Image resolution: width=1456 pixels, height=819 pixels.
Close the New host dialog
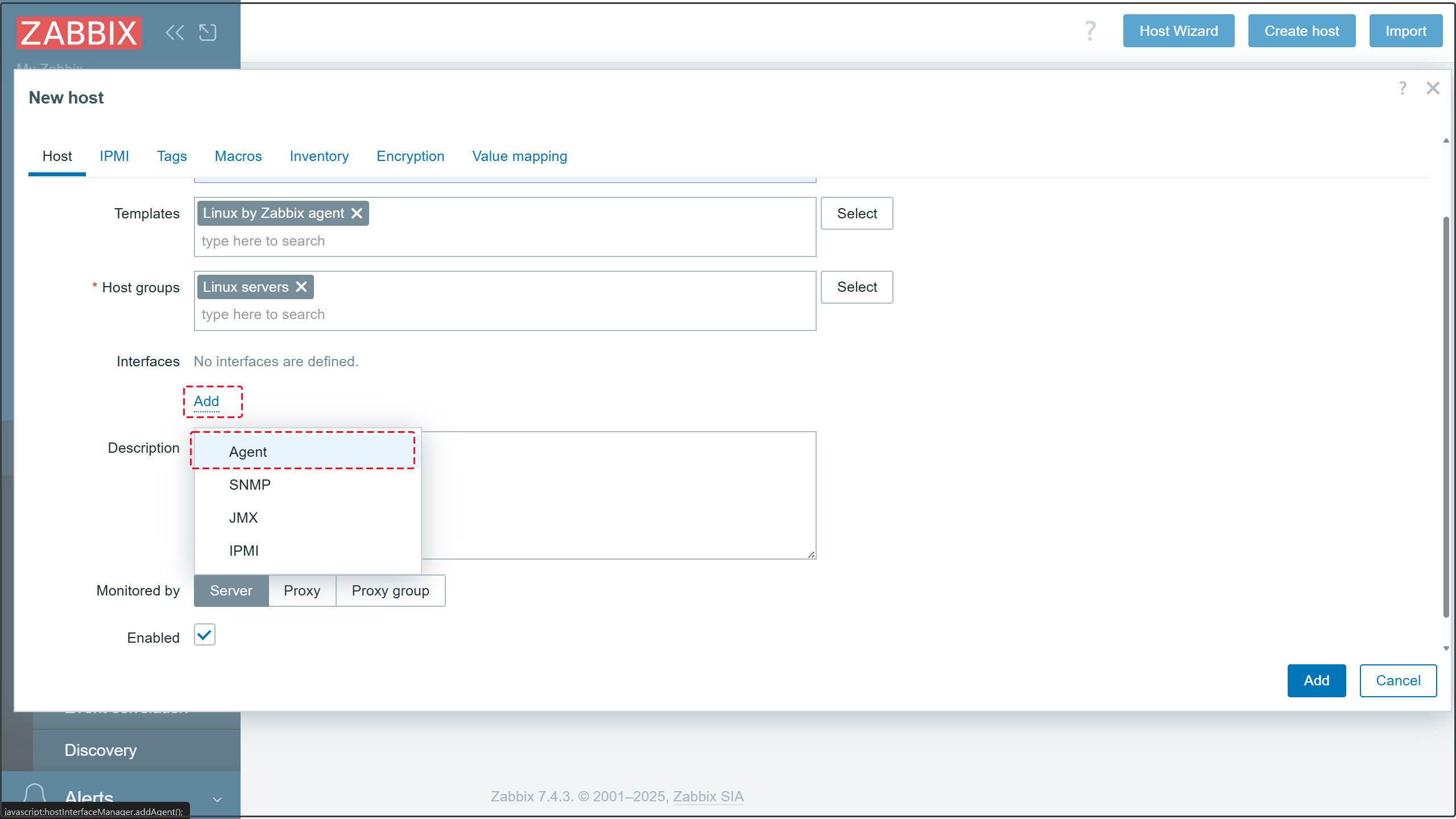1433,88
